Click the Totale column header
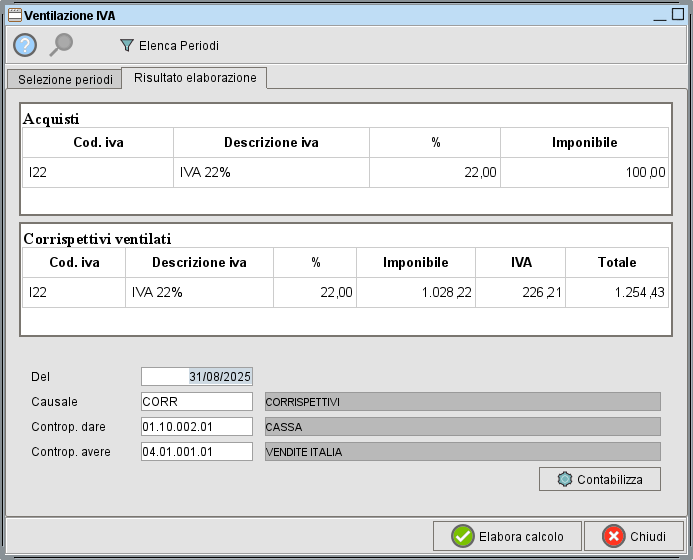 tap(617, 263)
